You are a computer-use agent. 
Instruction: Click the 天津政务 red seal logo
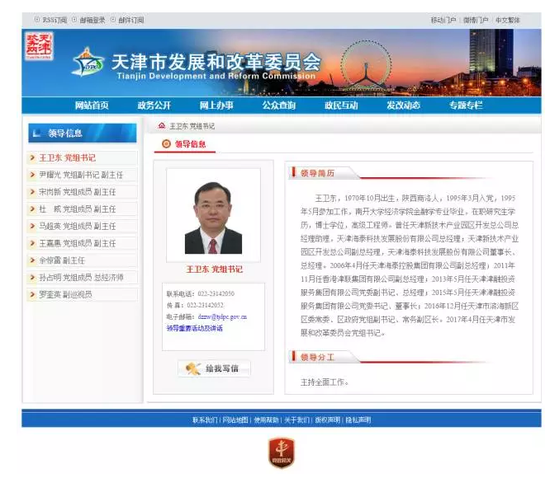[39, 46]
